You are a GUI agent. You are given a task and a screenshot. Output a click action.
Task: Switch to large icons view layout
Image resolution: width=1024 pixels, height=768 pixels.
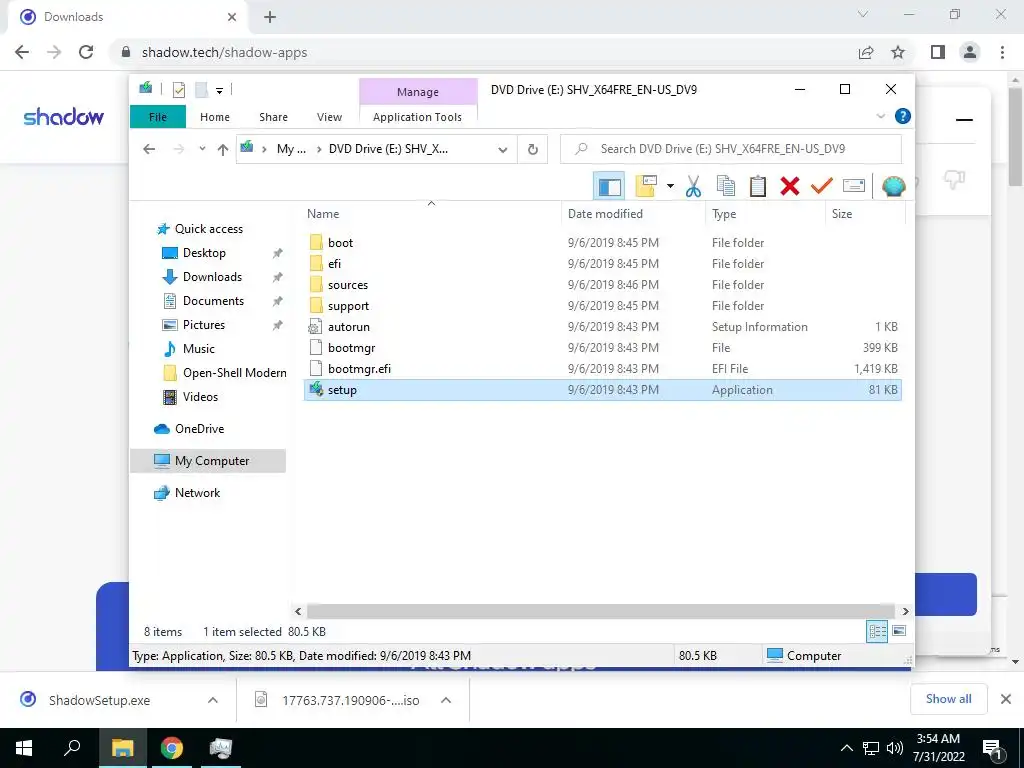tap(899, 631)
